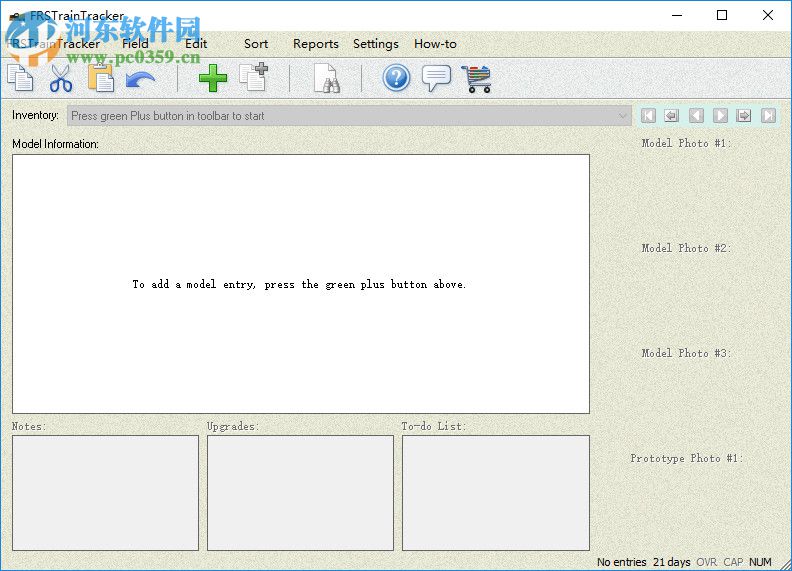The image size is (792, 571).
Task: Open the Field menu
Action: 135,44
